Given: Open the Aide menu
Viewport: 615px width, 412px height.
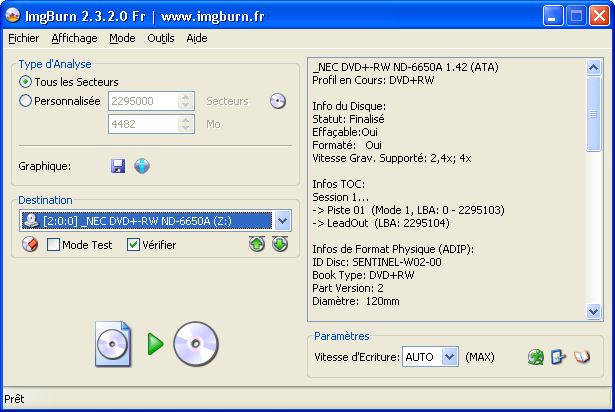Looking at the screenshot, I should tap(197, 38).
